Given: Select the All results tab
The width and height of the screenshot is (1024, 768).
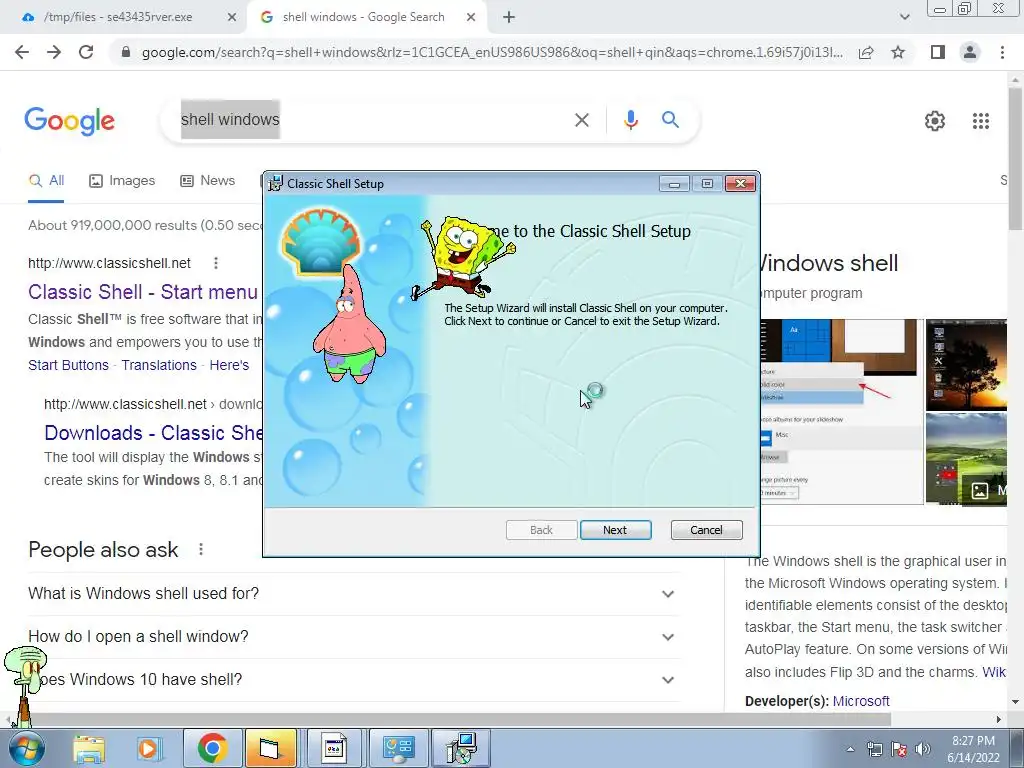Looking at the screenshot, I should point(46,181).
